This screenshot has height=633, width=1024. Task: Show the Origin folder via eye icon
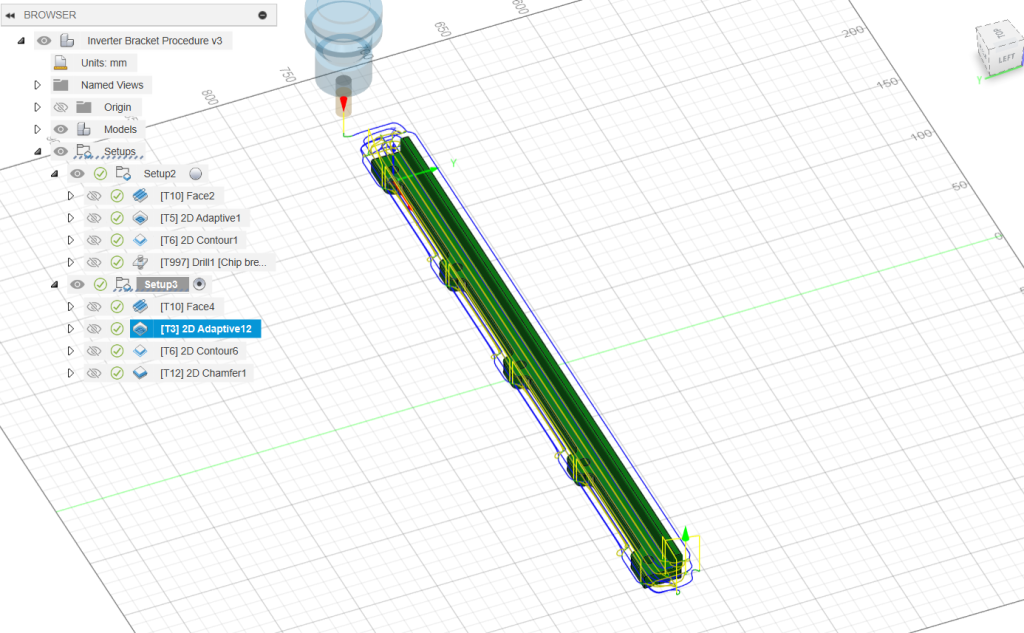click(60, 107)
